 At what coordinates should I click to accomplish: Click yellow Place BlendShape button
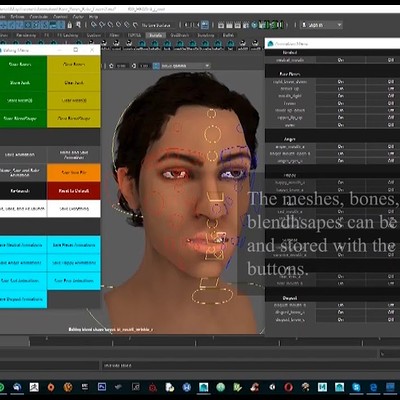click(74, 118)
